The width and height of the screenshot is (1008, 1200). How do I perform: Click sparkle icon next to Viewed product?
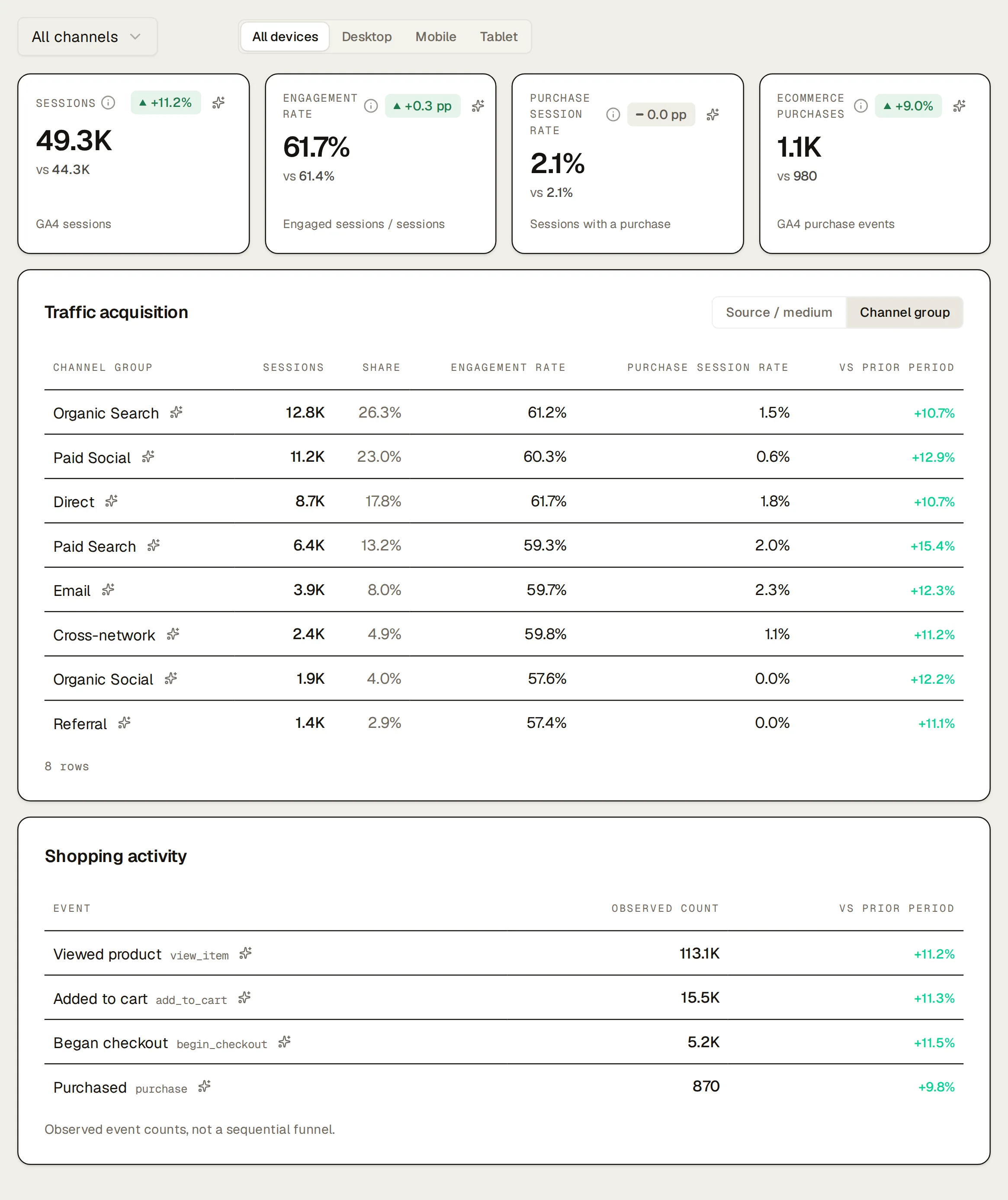click(x=246, y=954)
